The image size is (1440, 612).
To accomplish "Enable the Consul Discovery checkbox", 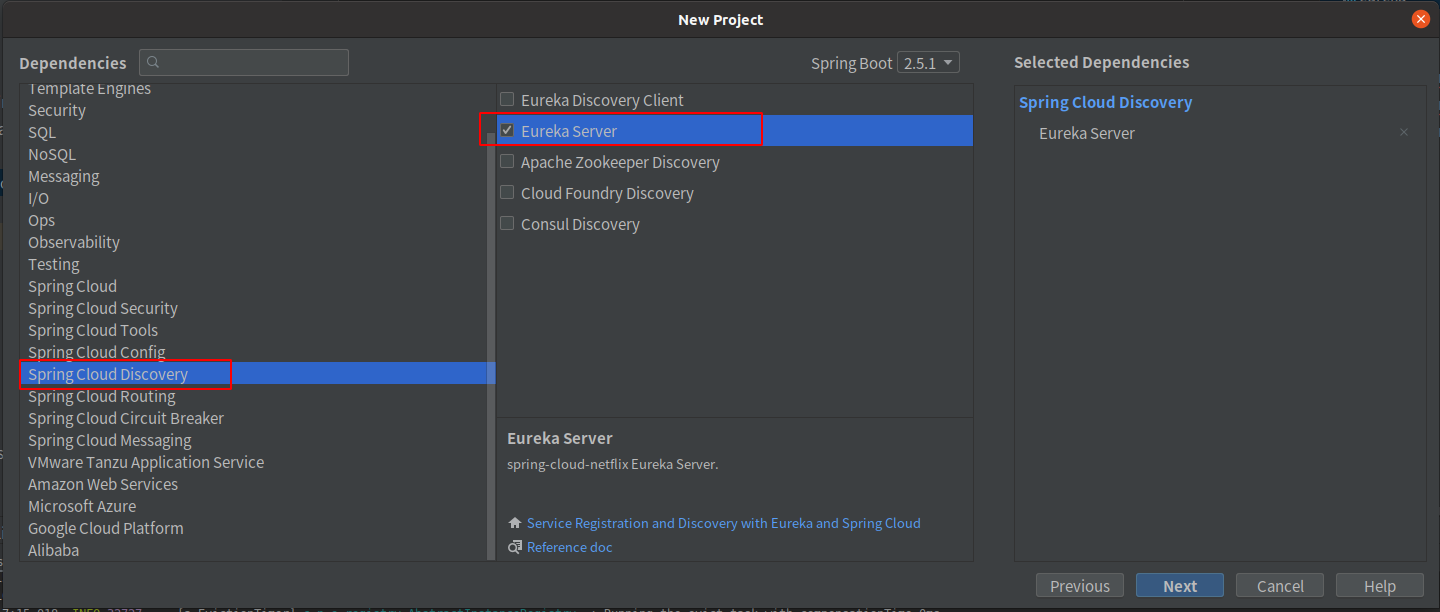I will [507, 224].
